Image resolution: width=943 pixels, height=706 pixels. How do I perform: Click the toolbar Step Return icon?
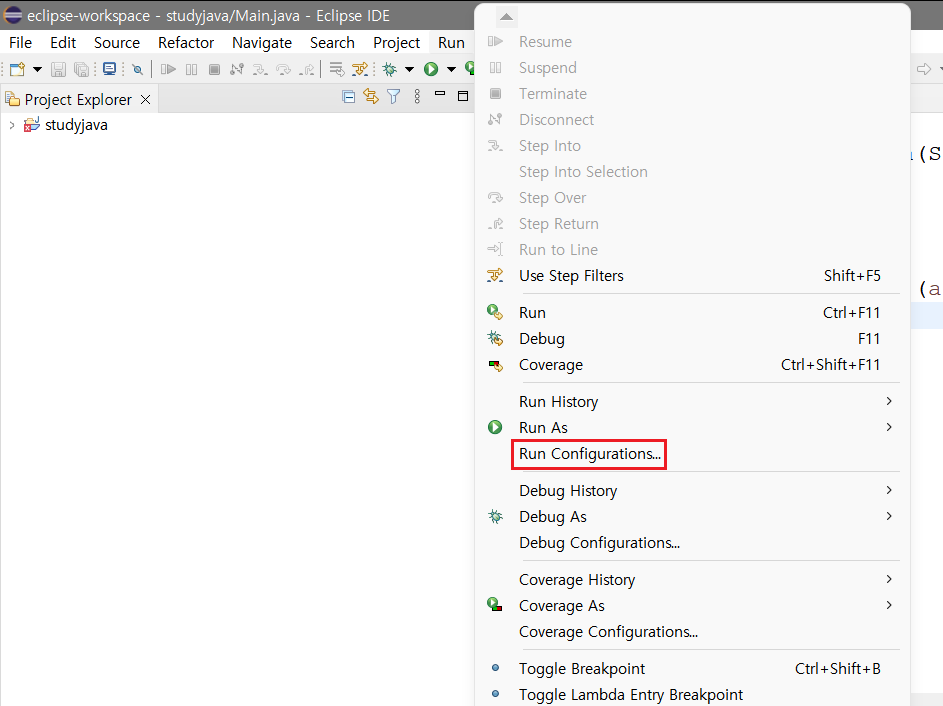(307, 70)
